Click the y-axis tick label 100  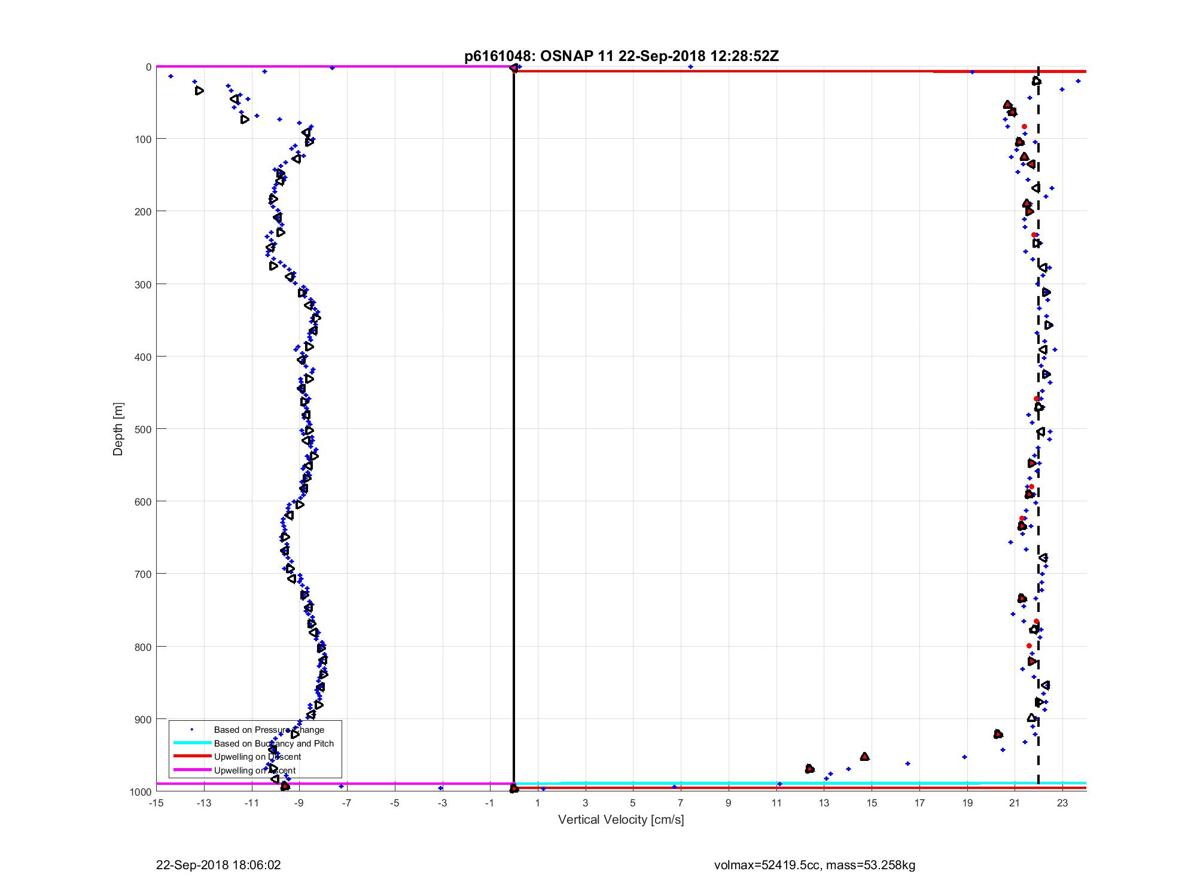[x=143, y=139]
